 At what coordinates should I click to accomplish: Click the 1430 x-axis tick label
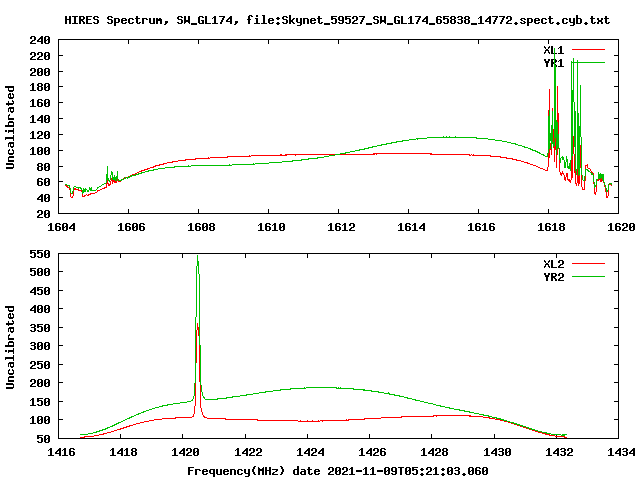497,452
